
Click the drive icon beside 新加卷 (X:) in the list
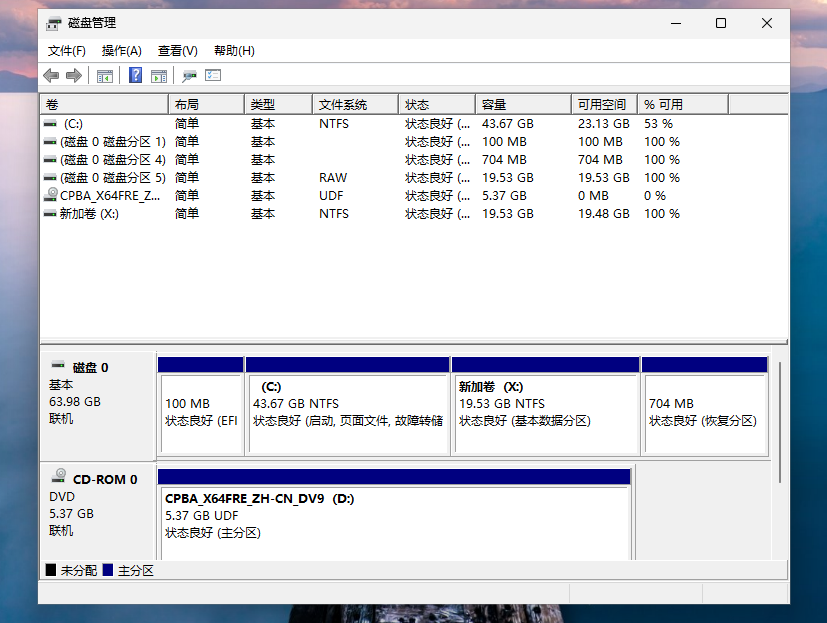coord(50,214)
